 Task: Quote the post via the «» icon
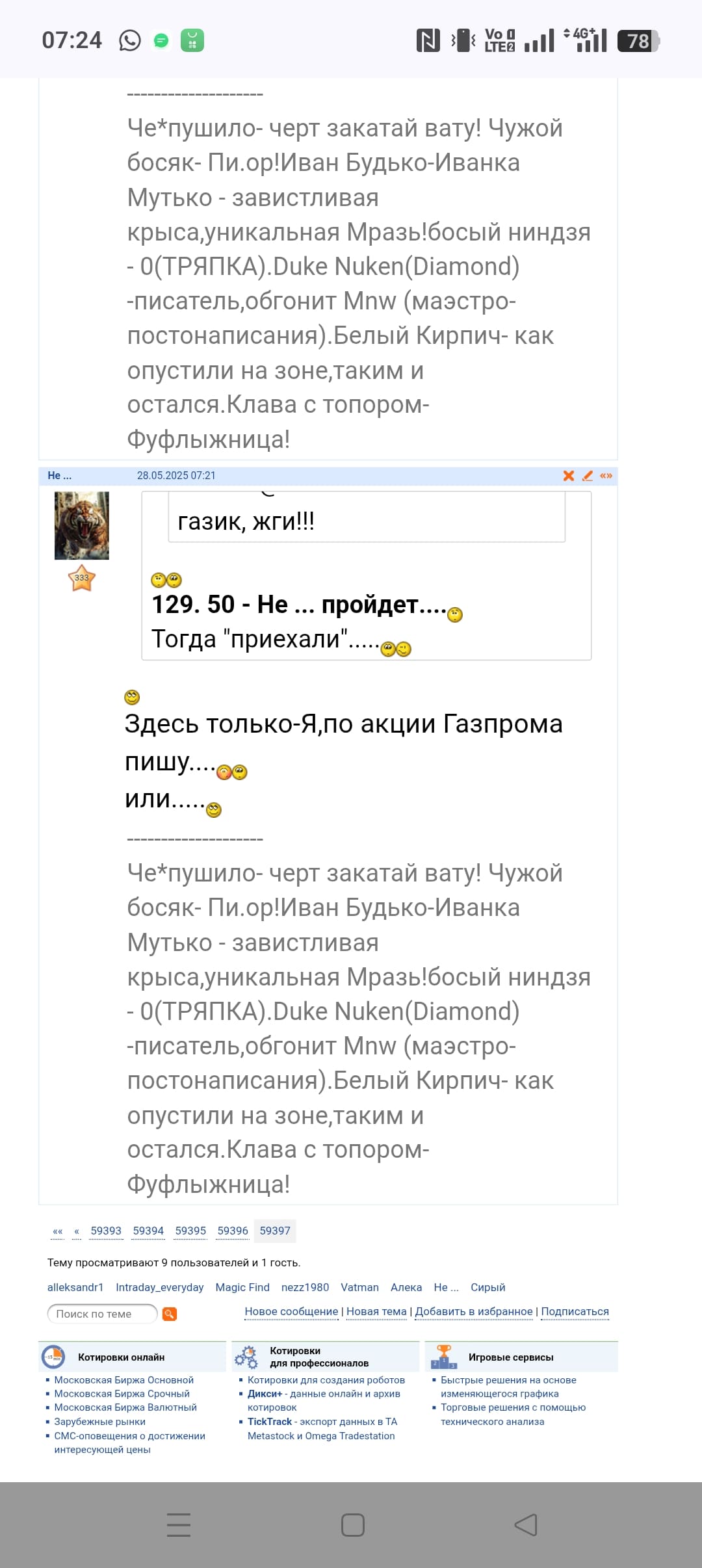[606, 476]
